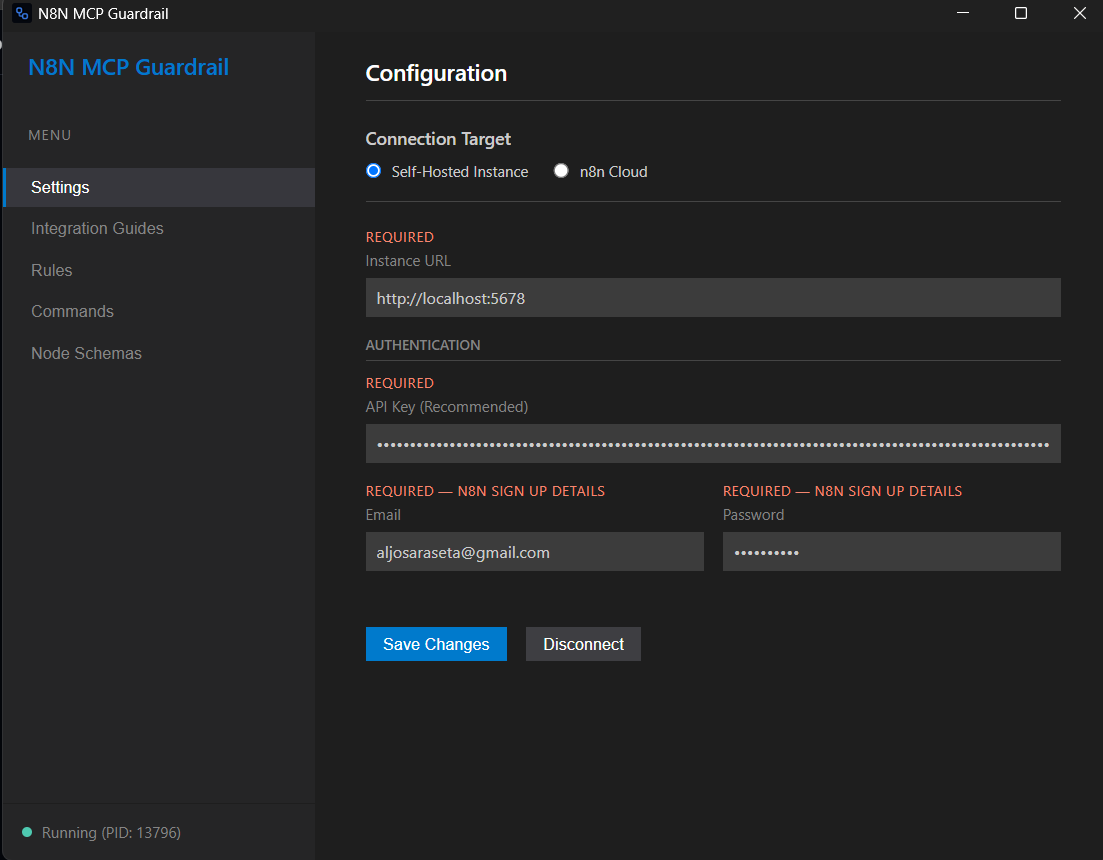Click the Instance URL input field

tap(713, 297)
